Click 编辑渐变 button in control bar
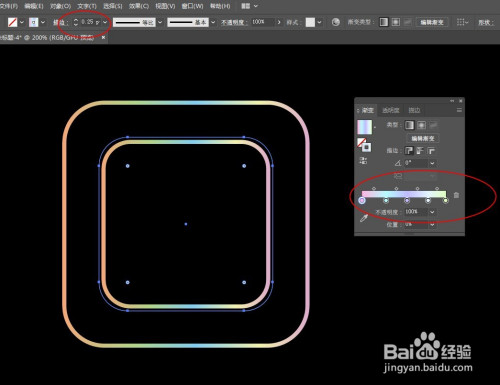Image resolution: width=500 pixels, height=385 pixels. click(432, 22)
